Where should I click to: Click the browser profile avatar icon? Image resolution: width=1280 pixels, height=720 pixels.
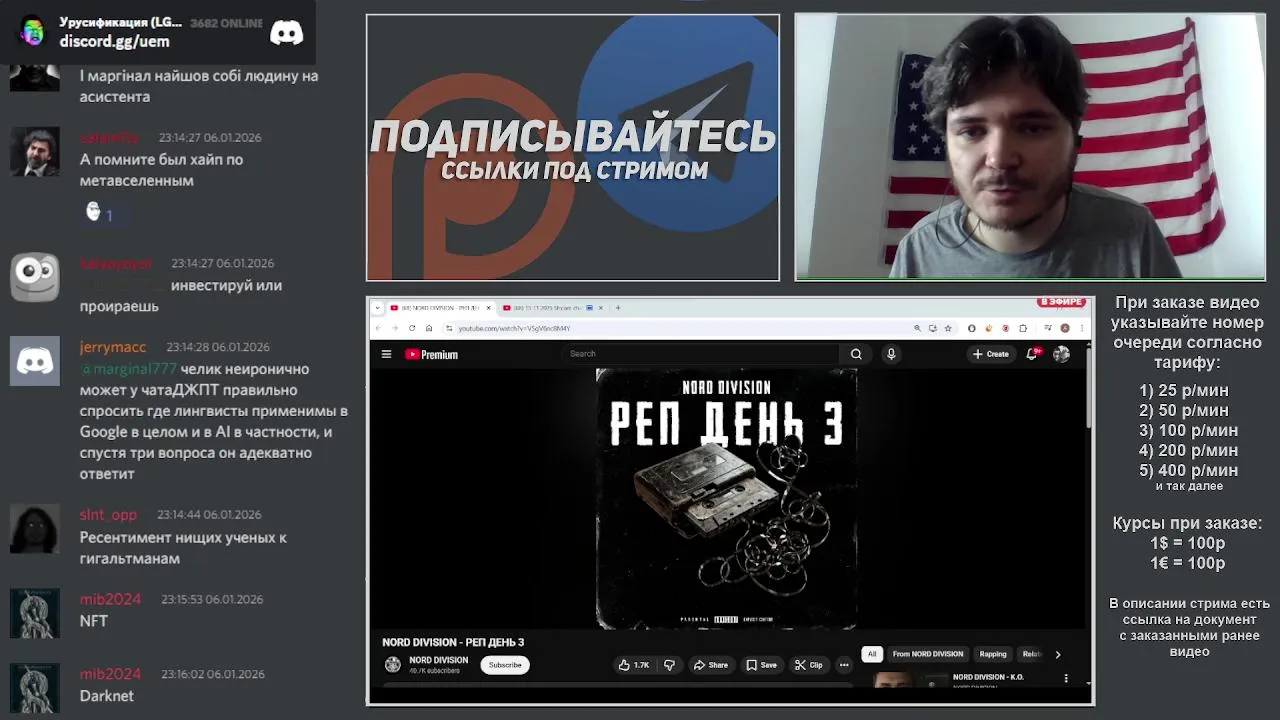click(1065, 328)
